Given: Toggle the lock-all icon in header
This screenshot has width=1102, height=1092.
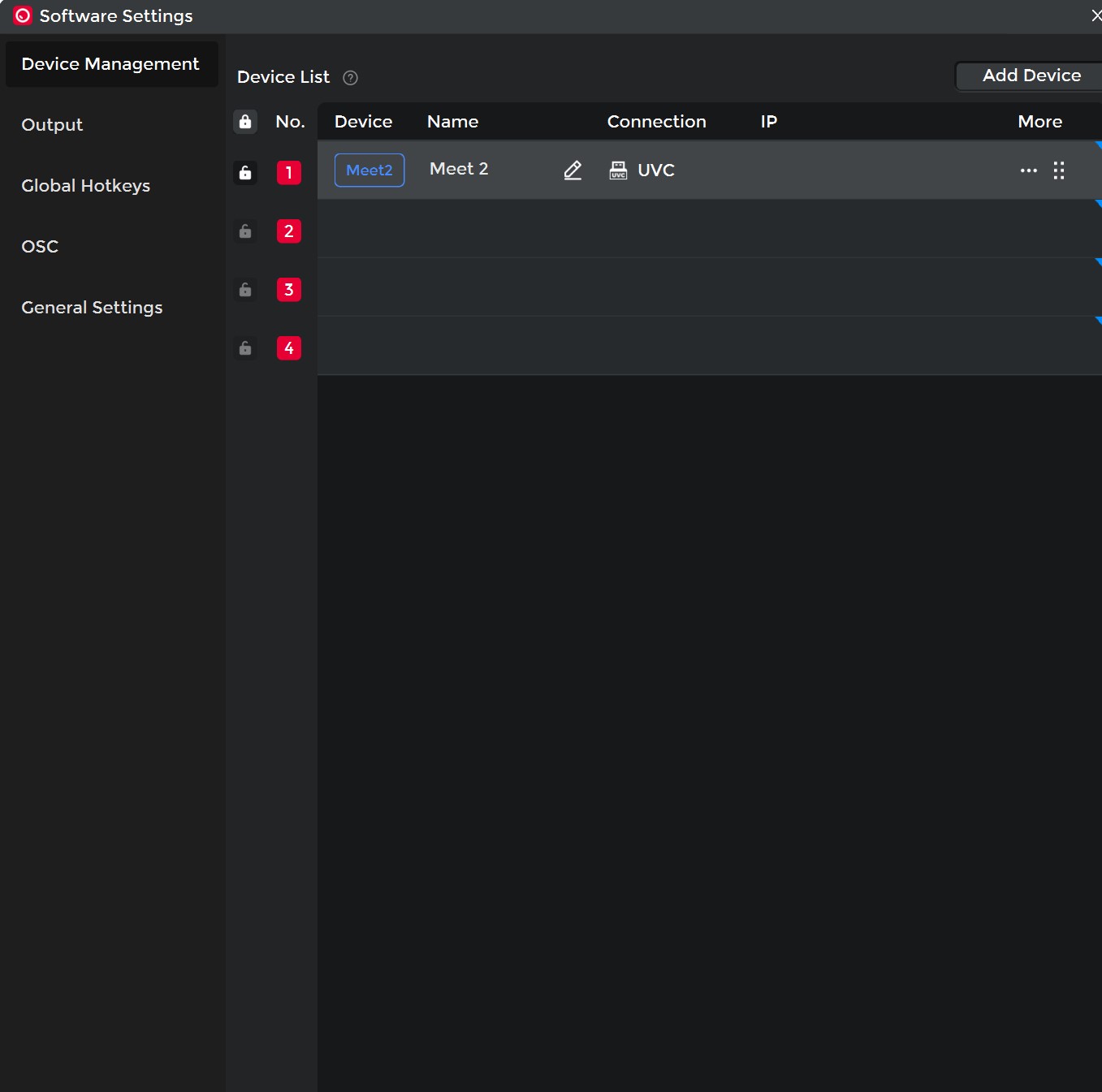Looking at the screenshot, I should pos(245,122).
